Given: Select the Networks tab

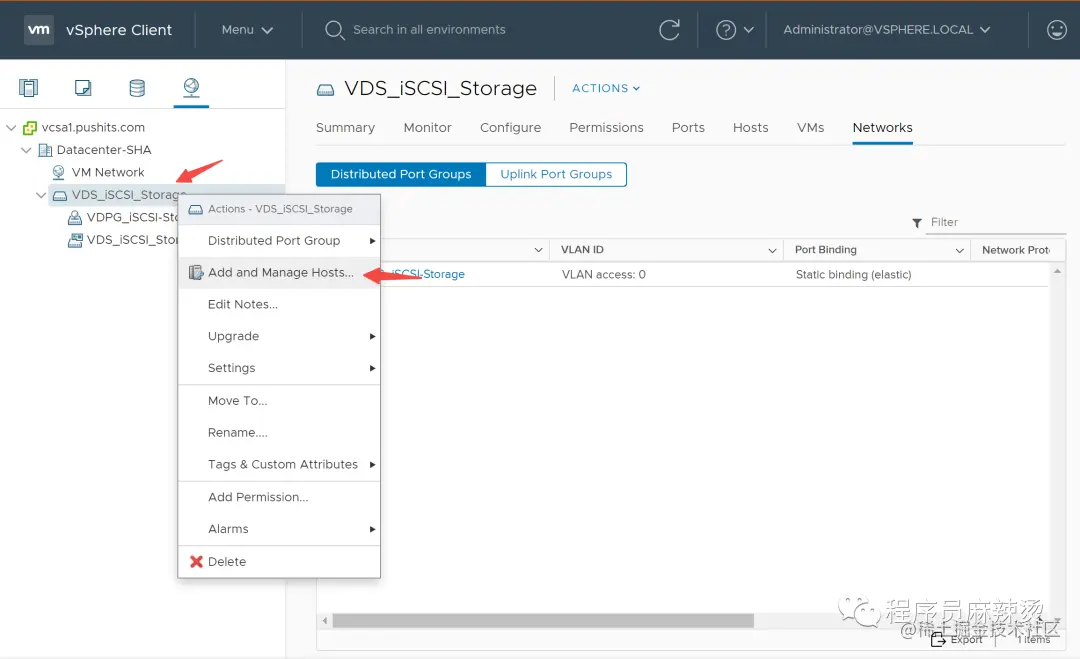Looking at the screenshot, I should [x=882, y=127].
